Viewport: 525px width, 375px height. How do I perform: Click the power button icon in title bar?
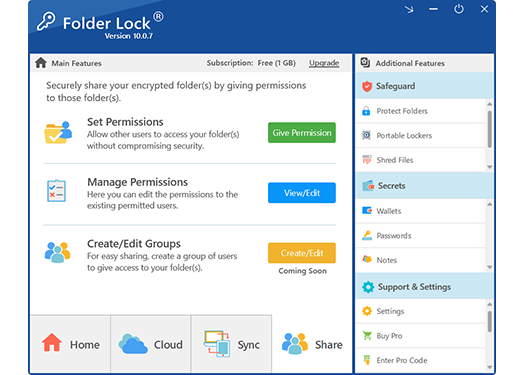(459, 9)
